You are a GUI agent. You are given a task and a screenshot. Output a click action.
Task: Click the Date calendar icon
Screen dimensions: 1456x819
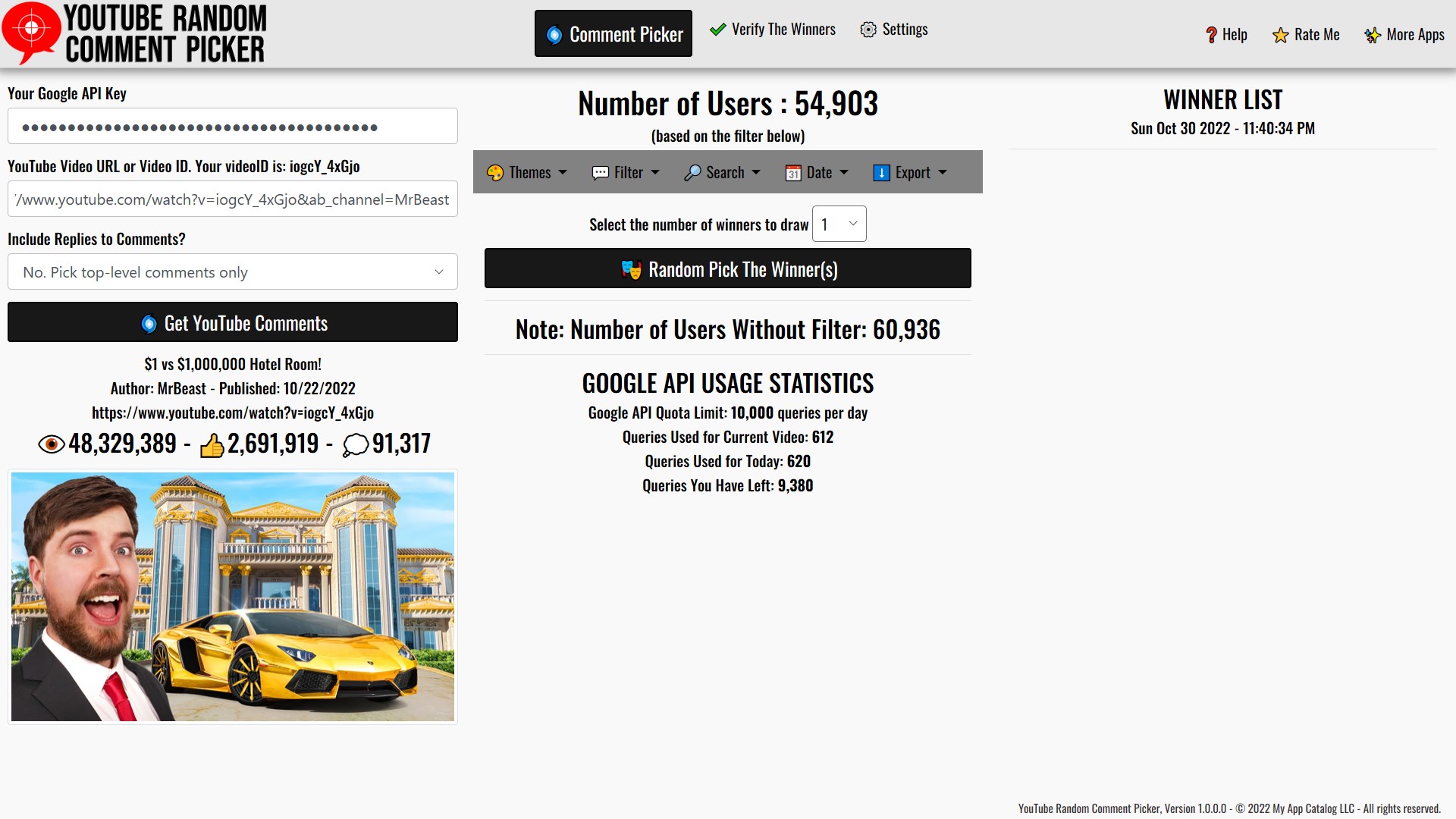coord(793,173)
